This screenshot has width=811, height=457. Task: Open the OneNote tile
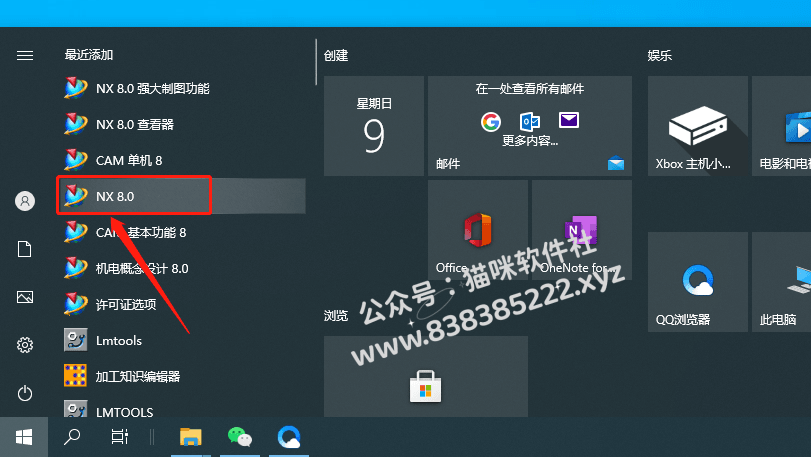coord(582,230)
